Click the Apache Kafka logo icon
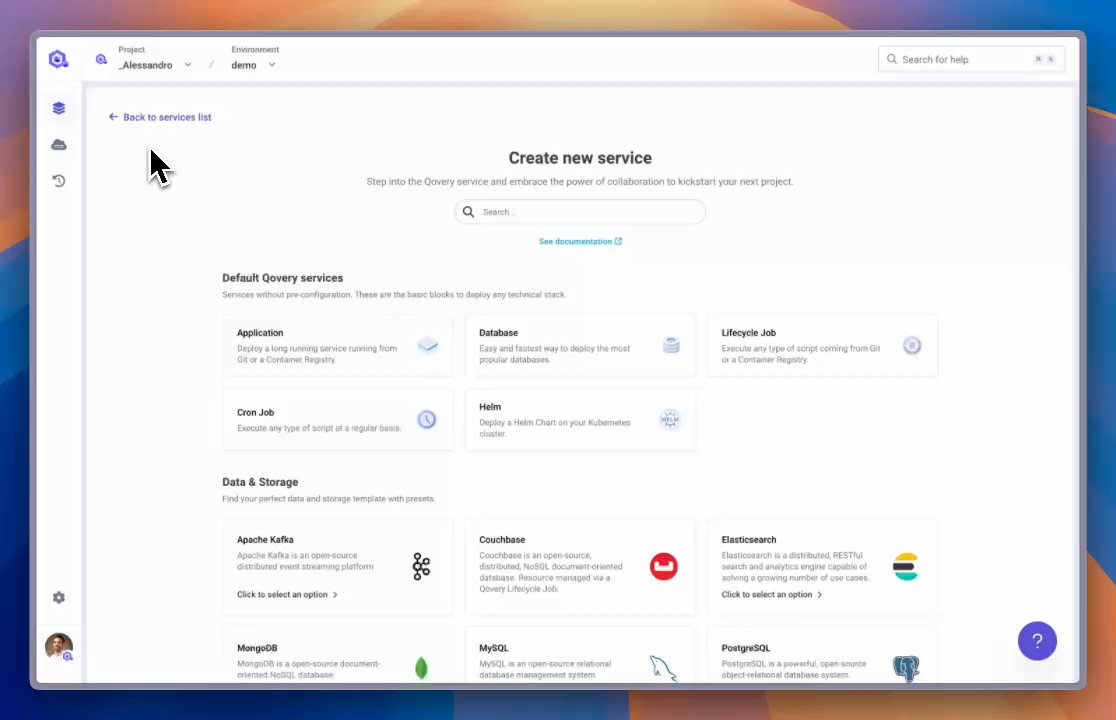 421,566
